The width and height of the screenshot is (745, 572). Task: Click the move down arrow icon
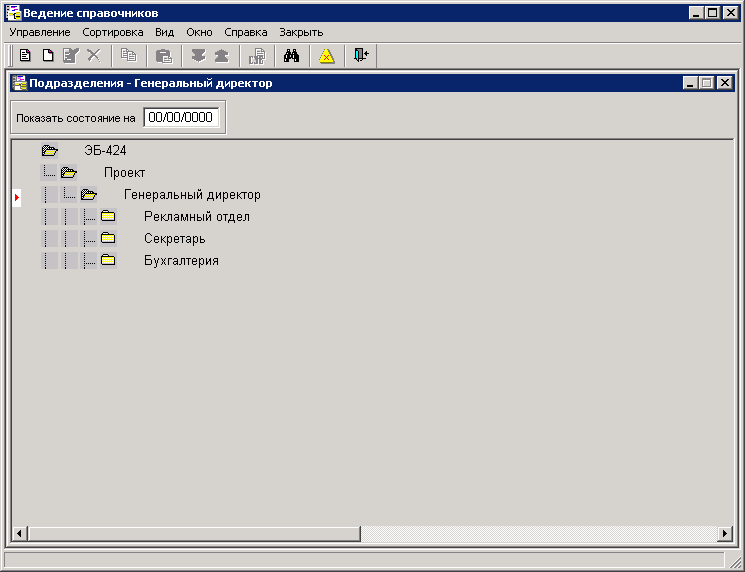pos(199,56)
